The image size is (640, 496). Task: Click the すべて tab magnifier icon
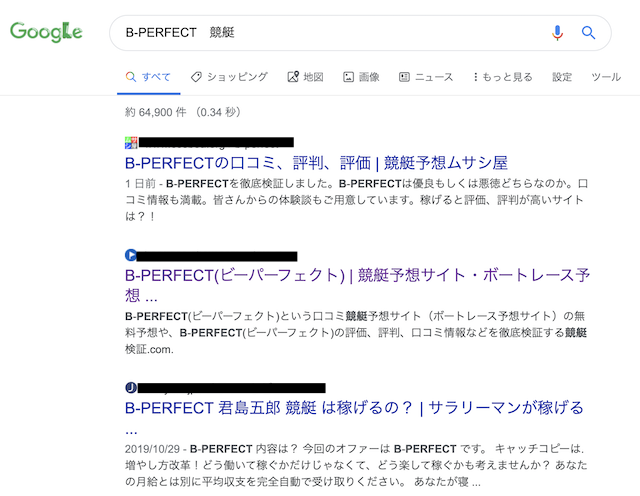click(131, 77)
